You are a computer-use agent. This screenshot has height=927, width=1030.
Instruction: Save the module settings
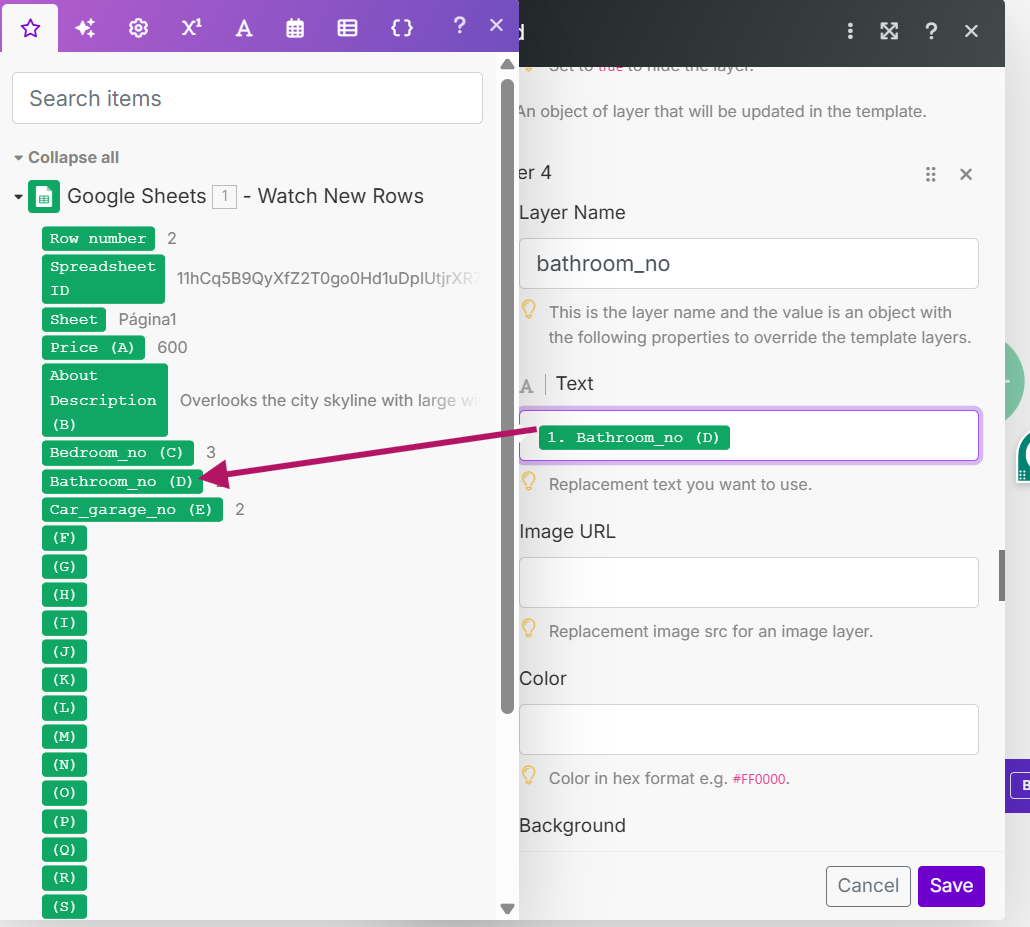point(951,886)
